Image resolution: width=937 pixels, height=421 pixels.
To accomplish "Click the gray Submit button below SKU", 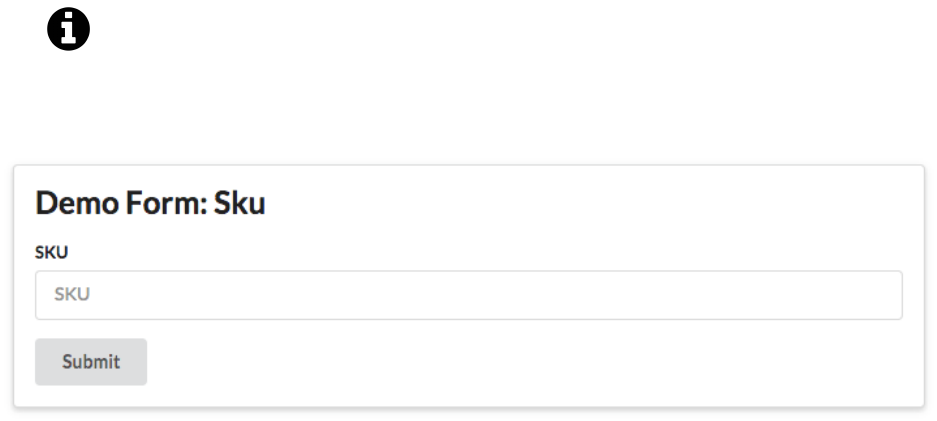I will 91,362.
